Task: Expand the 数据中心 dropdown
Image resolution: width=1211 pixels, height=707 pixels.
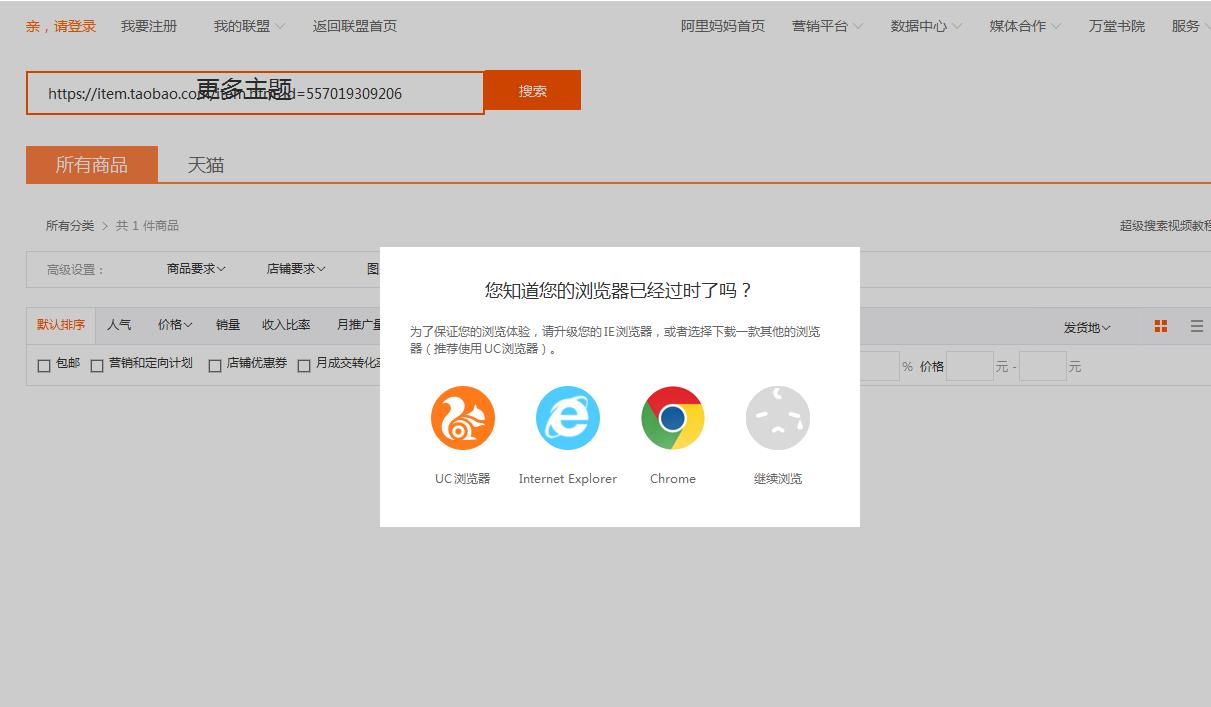Action: coord(926,26)
